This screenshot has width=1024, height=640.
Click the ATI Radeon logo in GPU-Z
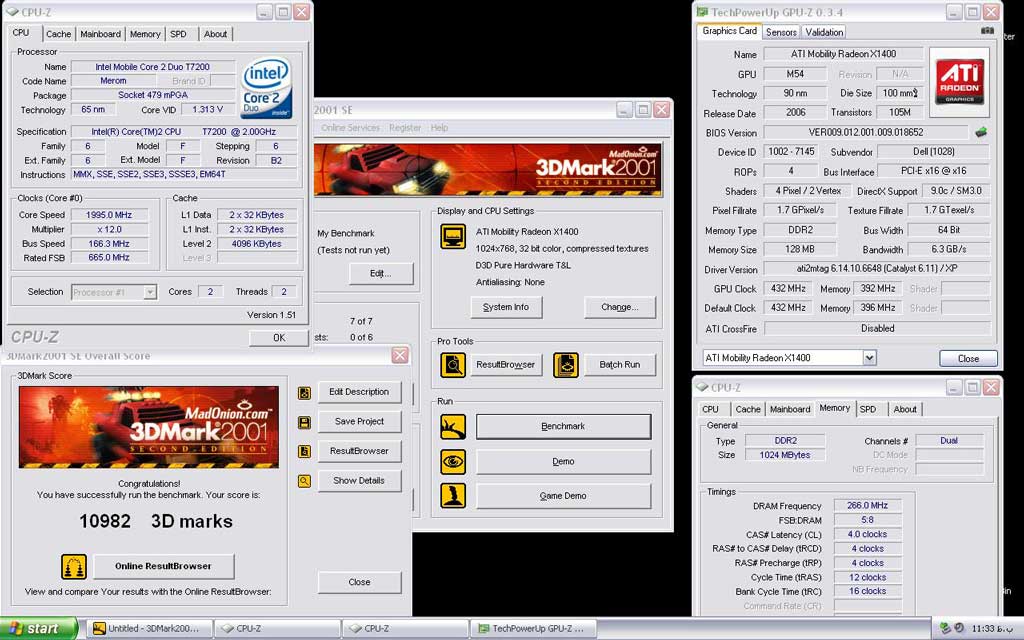959,82
